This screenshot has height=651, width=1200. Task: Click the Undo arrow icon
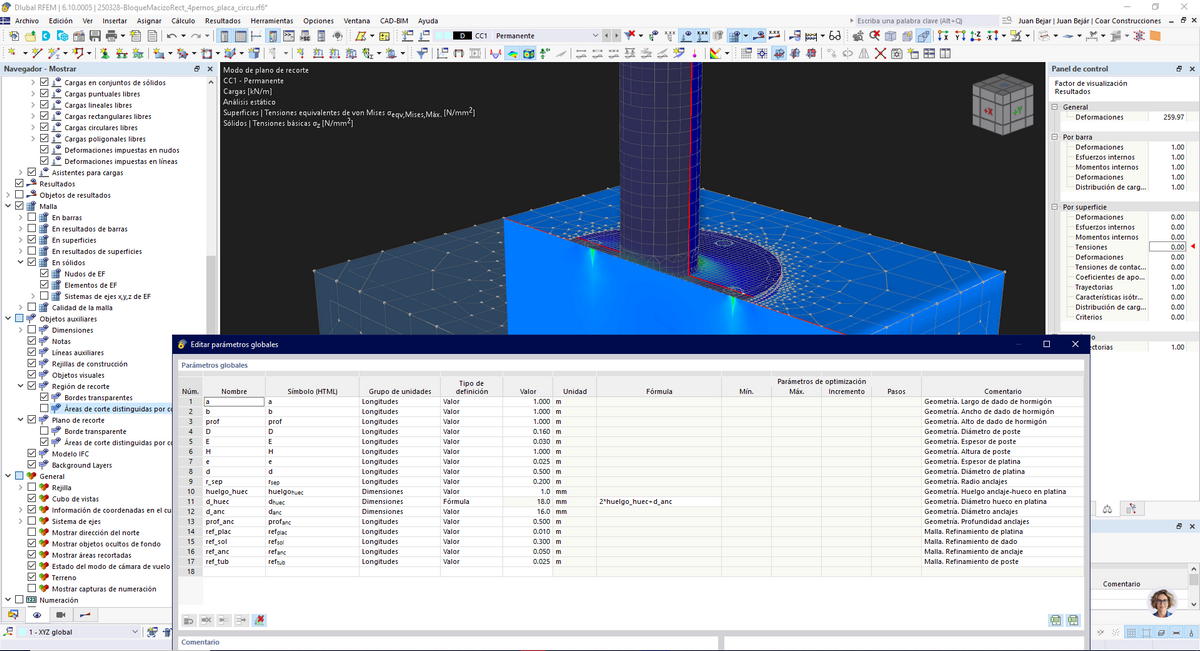(x=171, y=36)
